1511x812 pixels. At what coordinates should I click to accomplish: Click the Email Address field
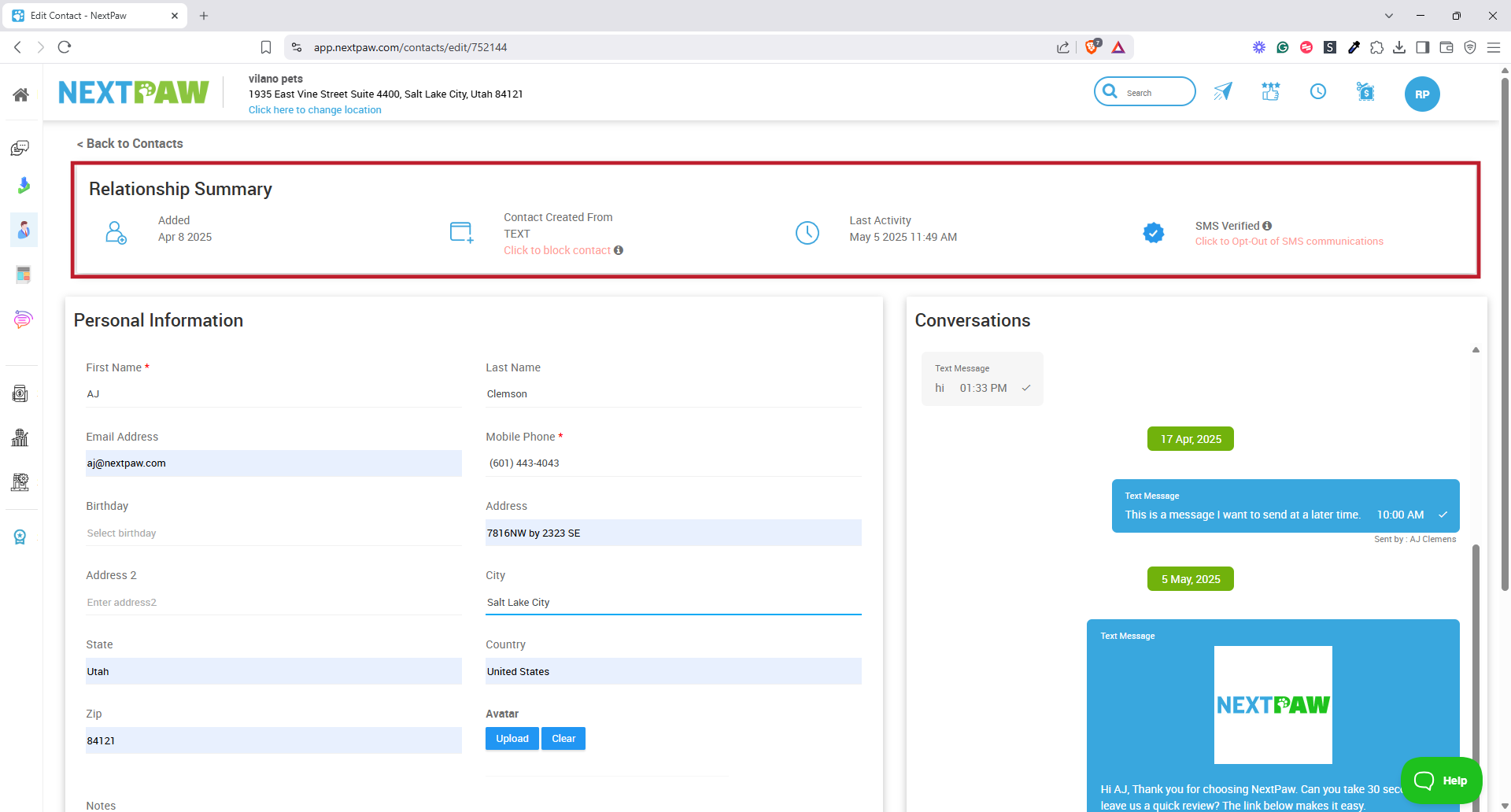point(274,463)
